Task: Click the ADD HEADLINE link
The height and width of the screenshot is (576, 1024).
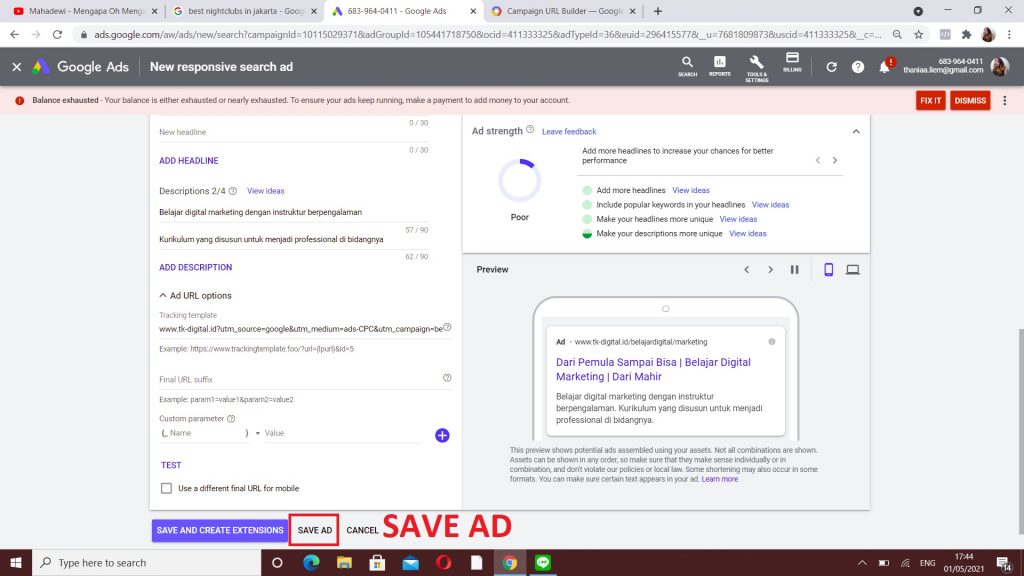Action: (188, 161)
